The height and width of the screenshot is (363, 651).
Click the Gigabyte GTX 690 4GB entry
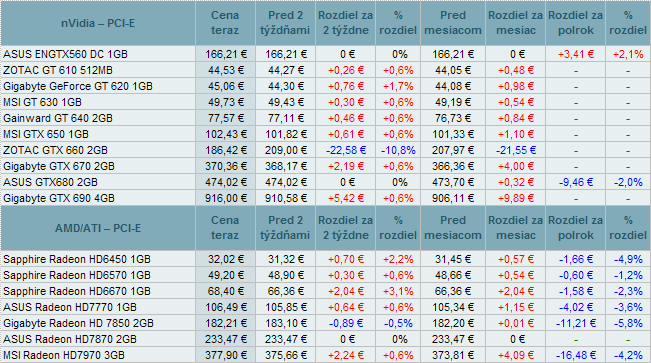pos(59,198)
